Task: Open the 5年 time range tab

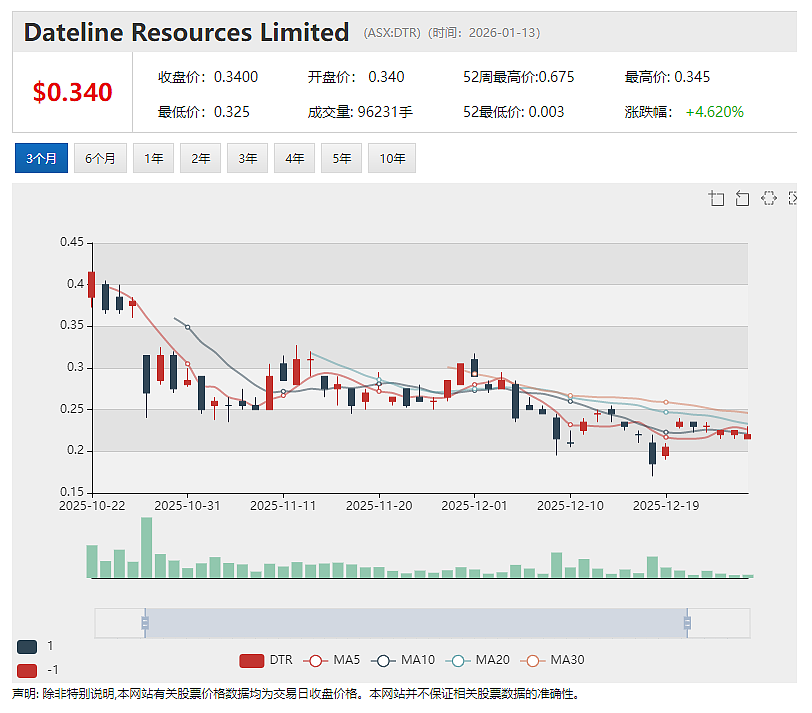Action: [341, 158]
